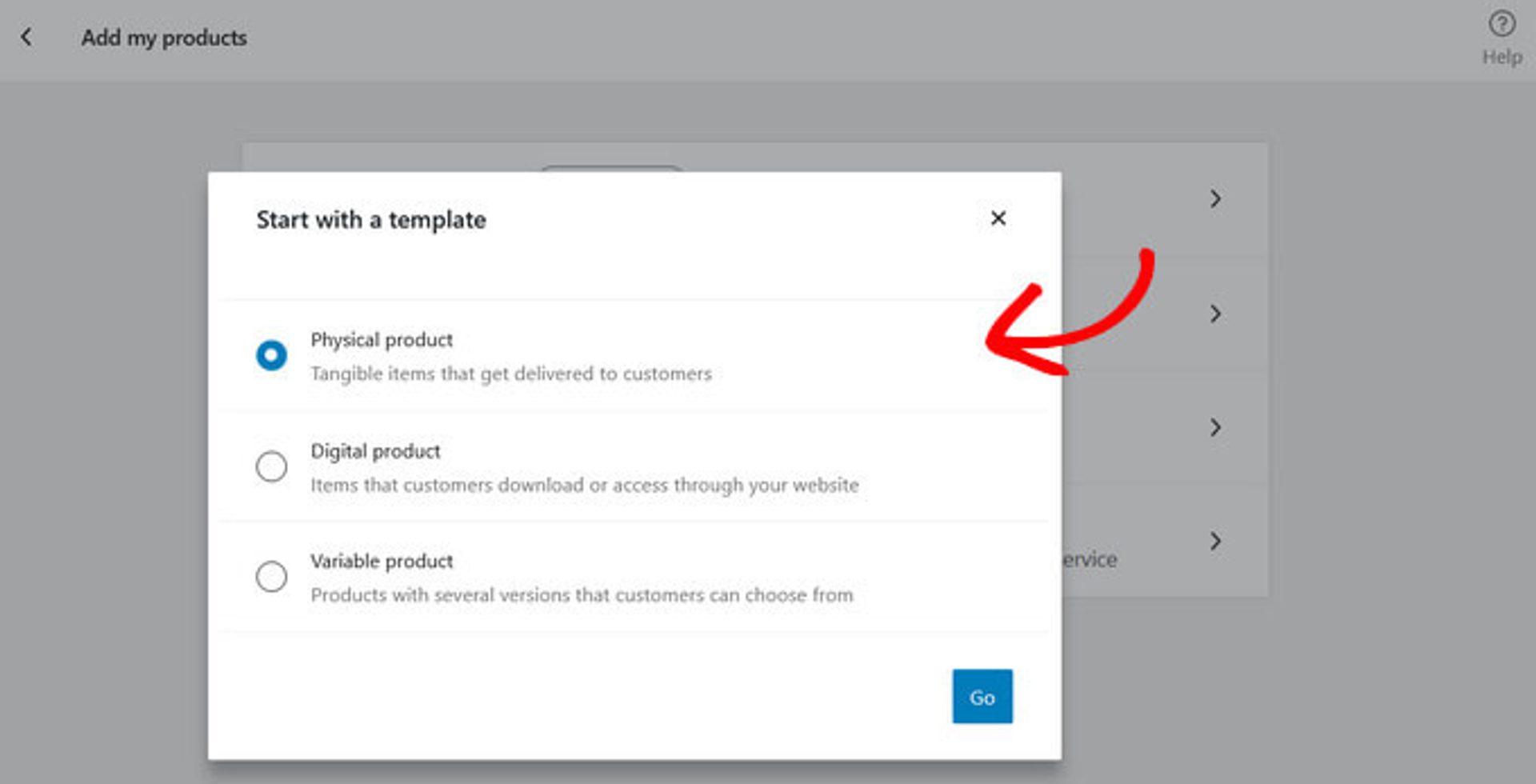The height and width of the screenshot is (784, 1536).
Task: Expand the Service row chevron
Action: coord(1214,541)
